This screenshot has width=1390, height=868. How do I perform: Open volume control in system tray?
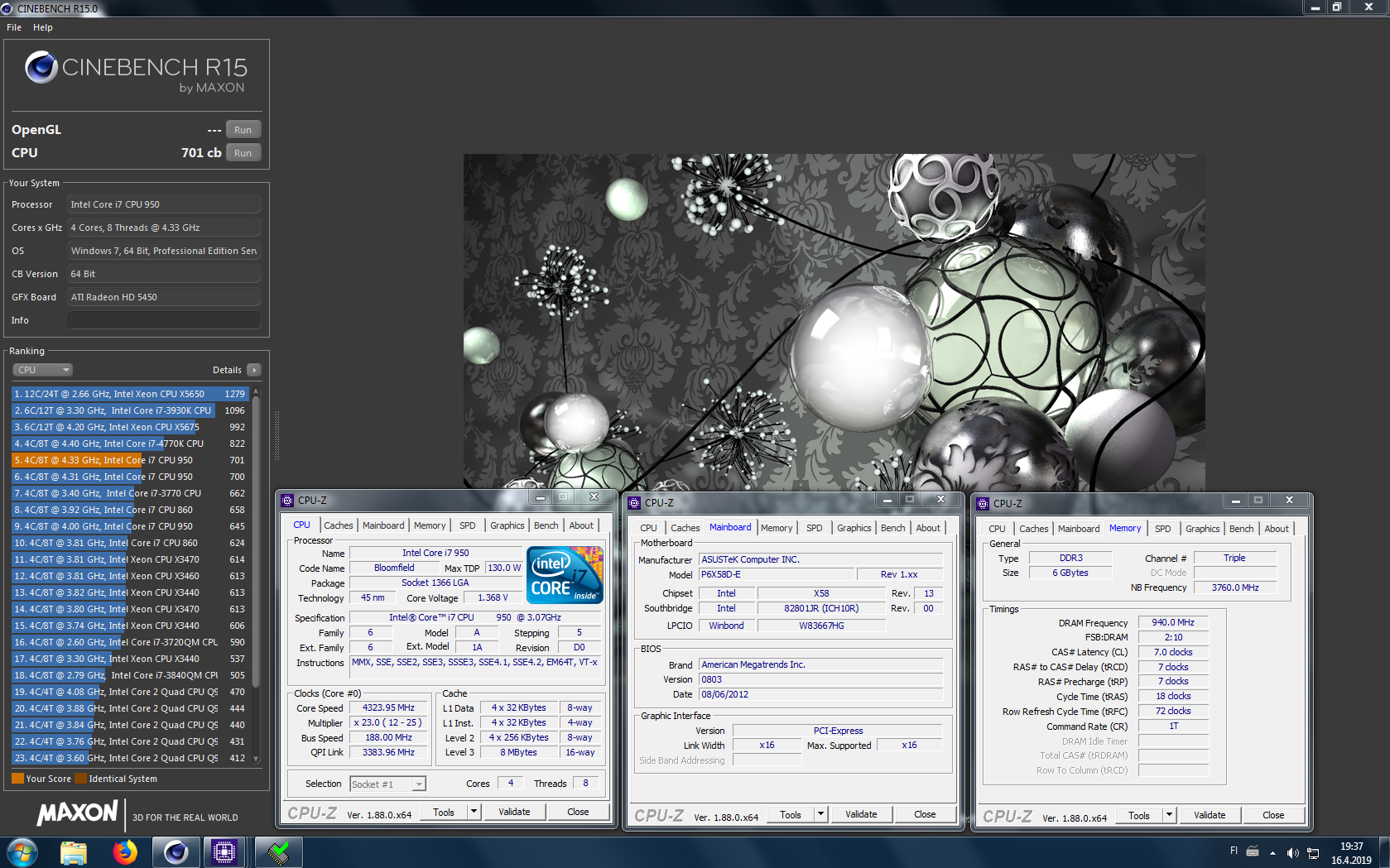1292,852
